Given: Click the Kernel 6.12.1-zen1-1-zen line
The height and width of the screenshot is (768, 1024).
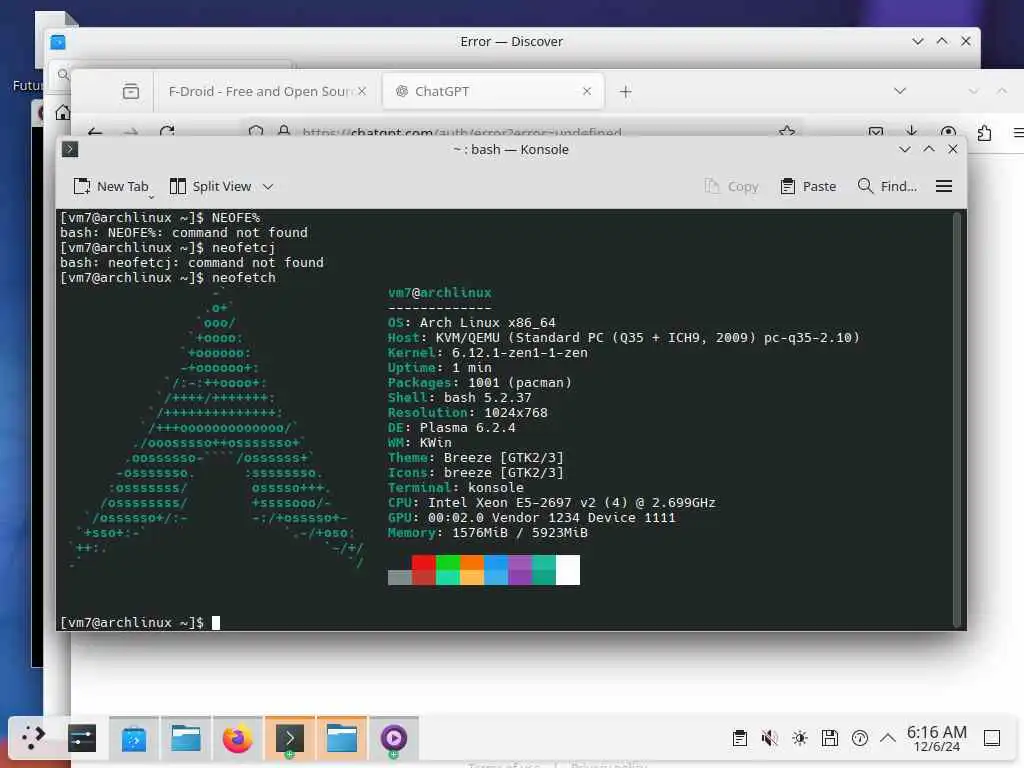Looking at the screenshot, I should tap(488, 353).
